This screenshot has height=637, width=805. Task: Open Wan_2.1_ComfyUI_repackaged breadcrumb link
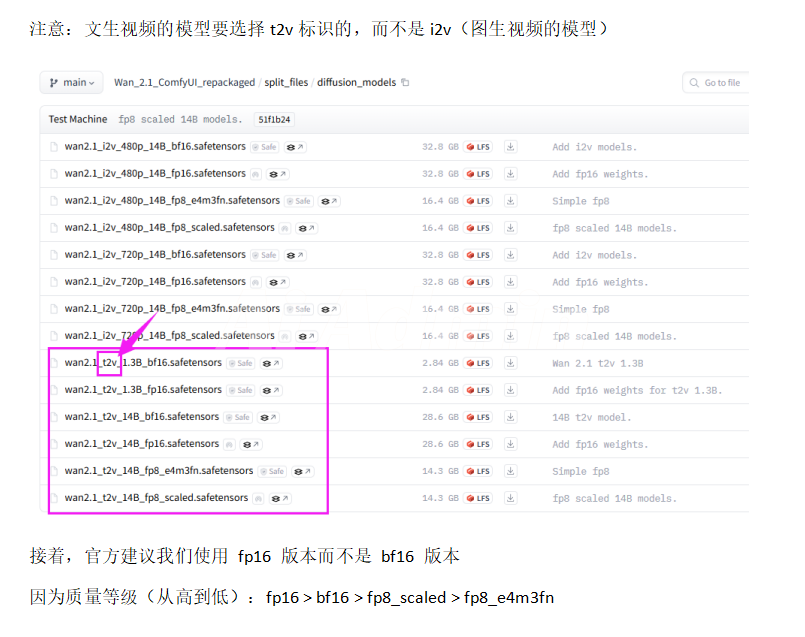point(185,83)
